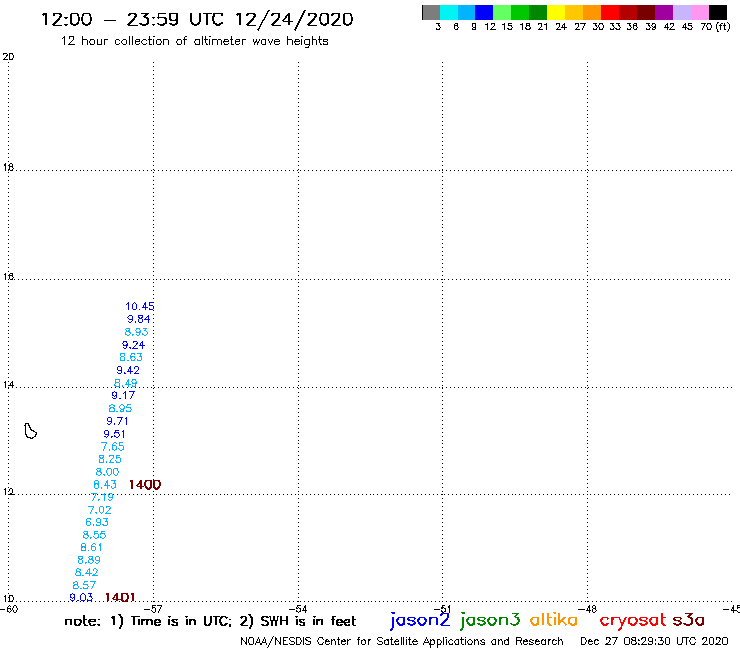
Task: Select the 9.84 wave height value
Action: (138, 319)
